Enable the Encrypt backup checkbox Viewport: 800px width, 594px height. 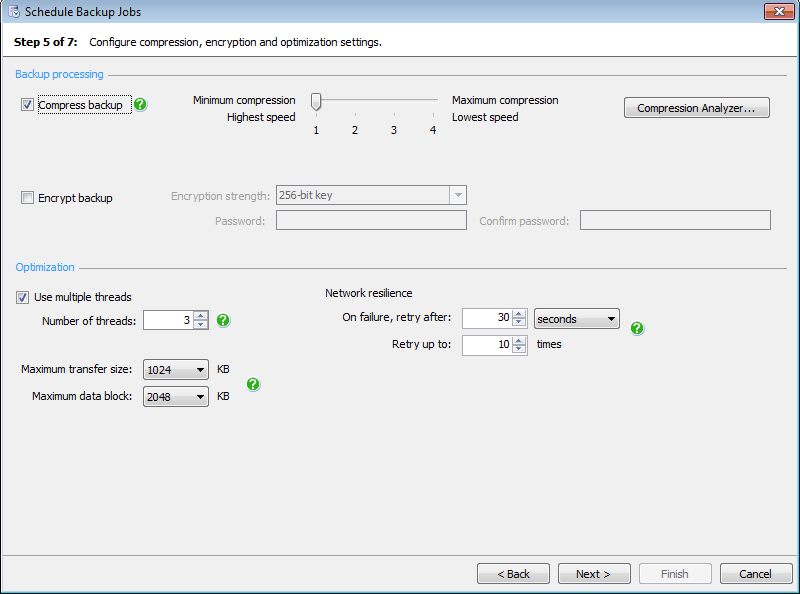[27, 198]
